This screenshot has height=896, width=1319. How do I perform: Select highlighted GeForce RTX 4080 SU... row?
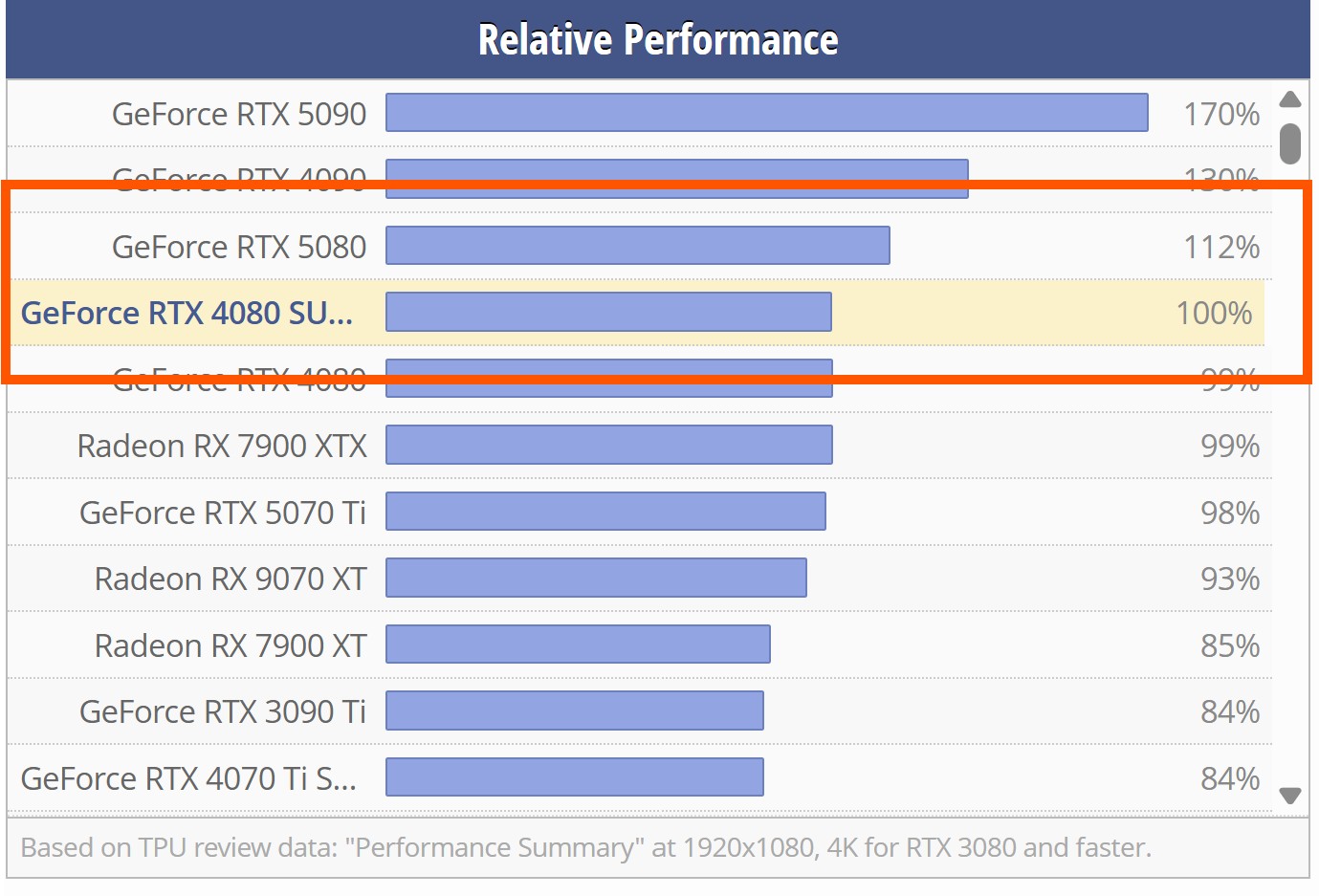pos(637,313)
